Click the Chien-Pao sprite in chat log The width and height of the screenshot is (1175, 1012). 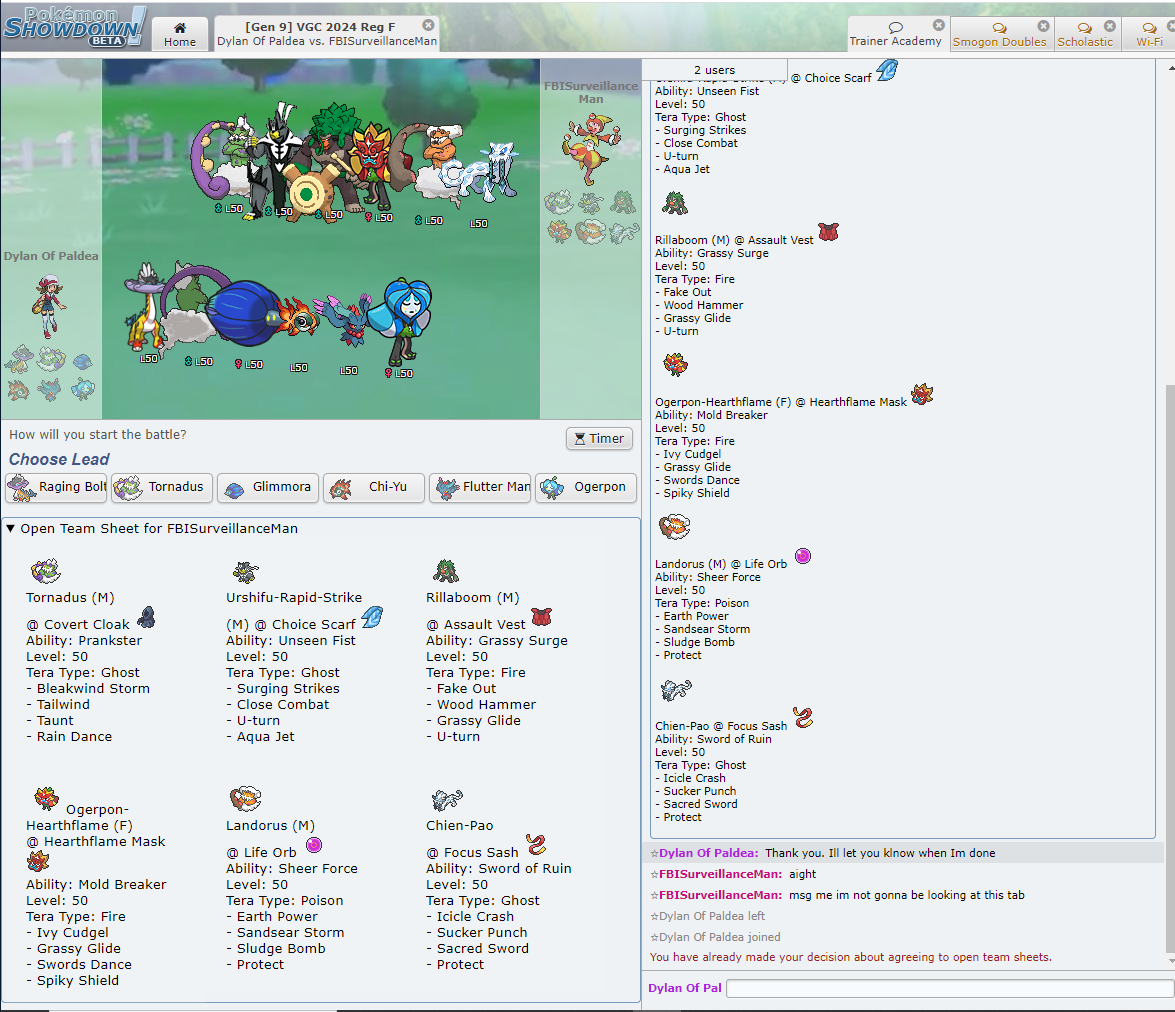click(x=676, y=690)
